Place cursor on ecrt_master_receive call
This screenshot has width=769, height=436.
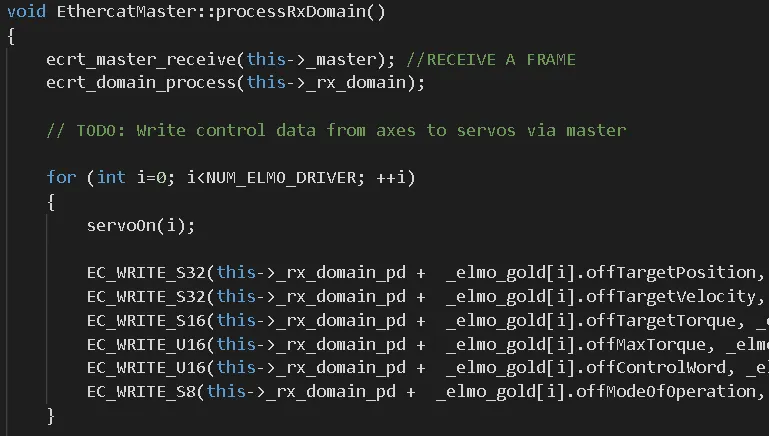(141, 59)
